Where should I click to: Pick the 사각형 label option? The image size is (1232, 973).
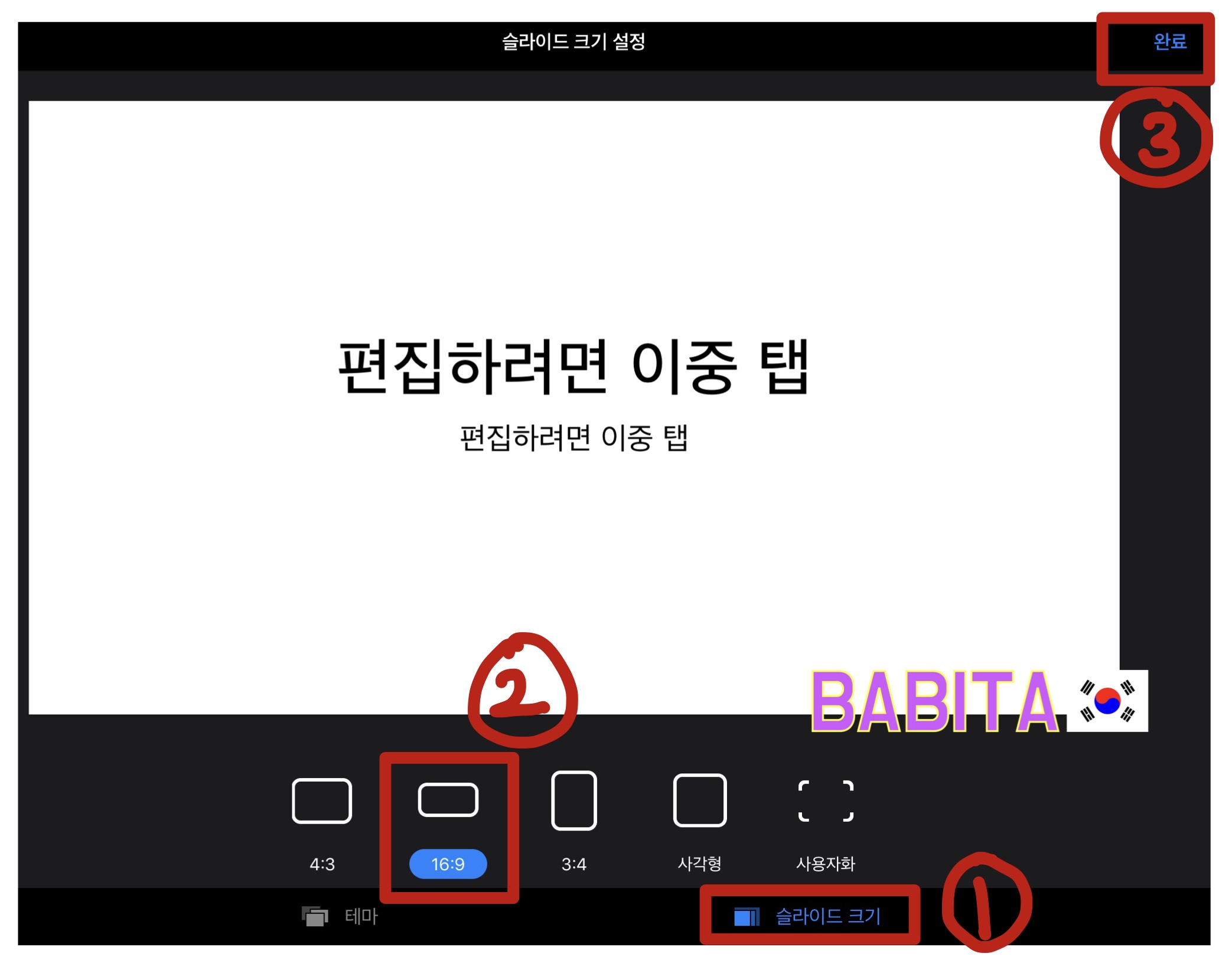pyautogui.click(x=699, y=864)
